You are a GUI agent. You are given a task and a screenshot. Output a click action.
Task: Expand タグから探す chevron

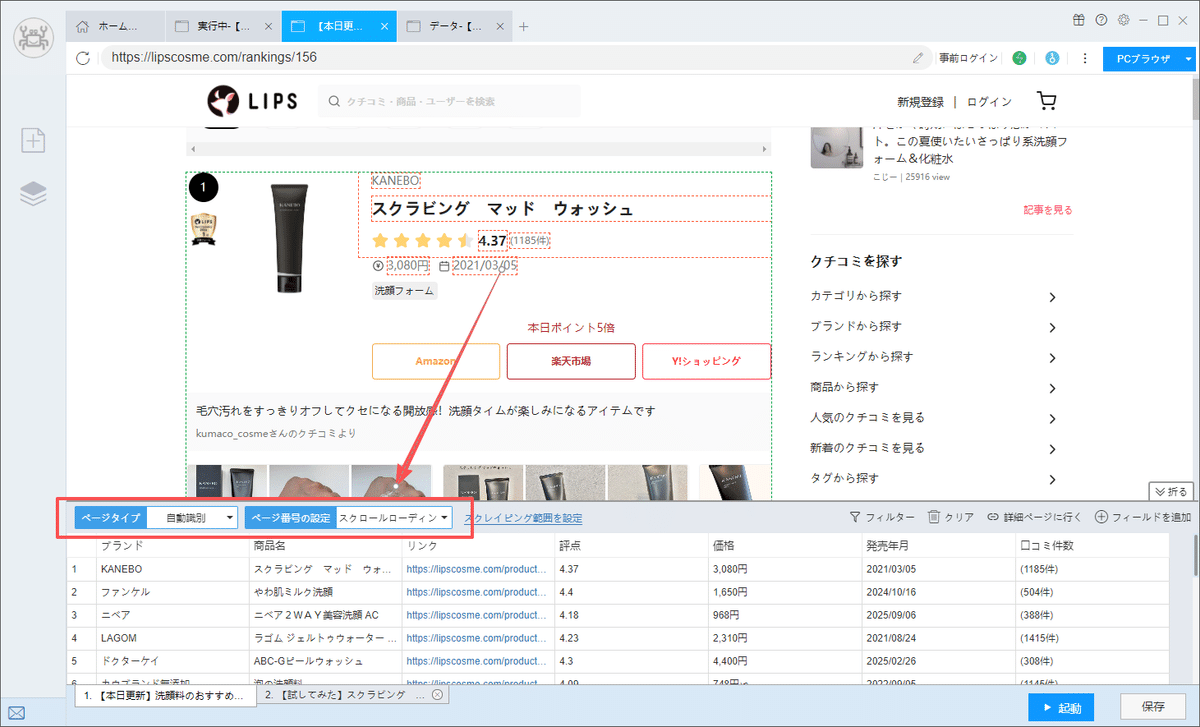(1052, 479)
